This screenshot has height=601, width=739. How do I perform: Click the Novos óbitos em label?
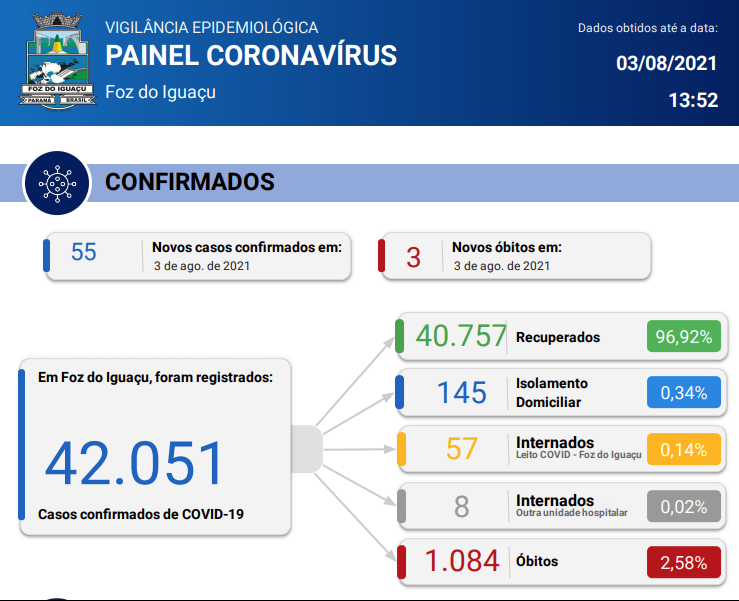click(x=507, y=247)
